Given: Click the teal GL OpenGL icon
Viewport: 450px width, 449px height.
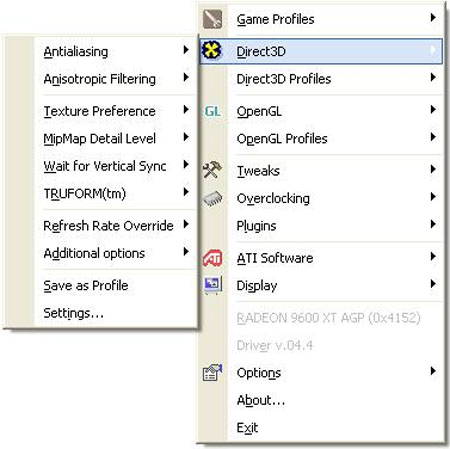Looking at the screenshot, I should pyautogui.click(x=213, y=111).
